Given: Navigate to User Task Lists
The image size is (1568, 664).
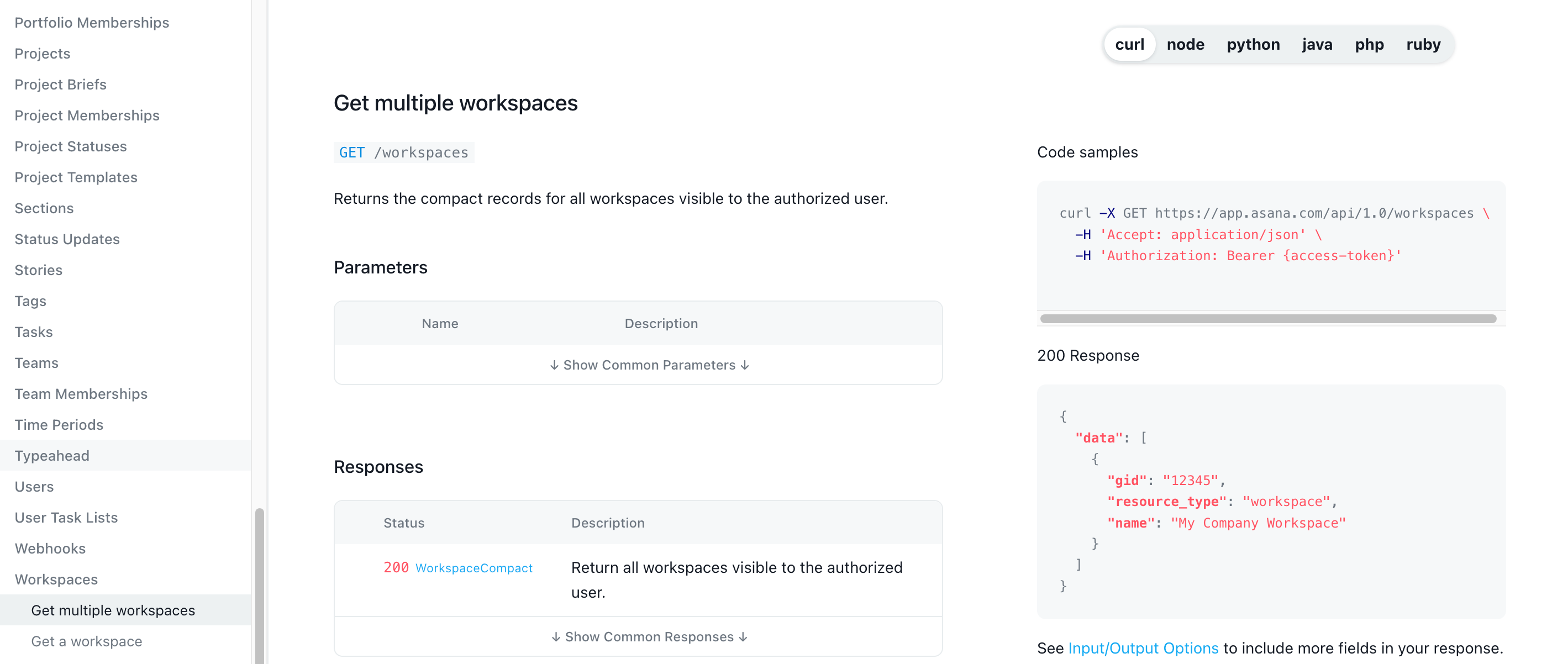Looking at the screenshot, I should click(66, 517).
